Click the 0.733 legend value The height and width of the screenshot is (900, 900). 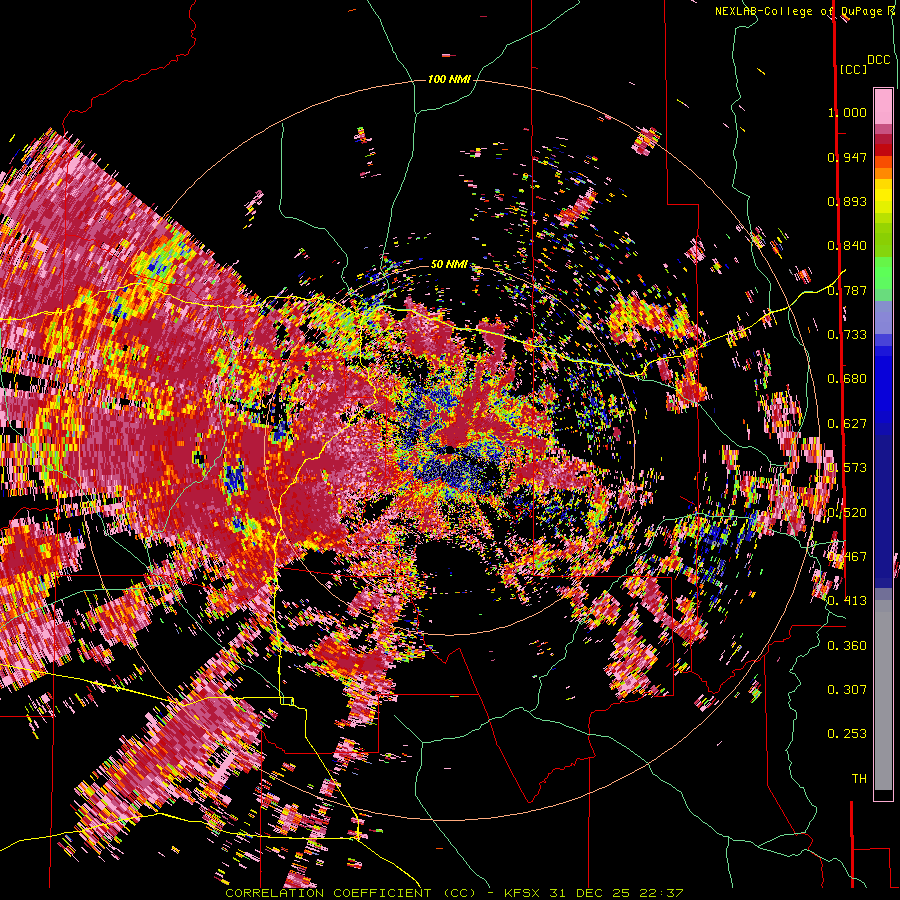pyautogui.click(x=847, y=335)
